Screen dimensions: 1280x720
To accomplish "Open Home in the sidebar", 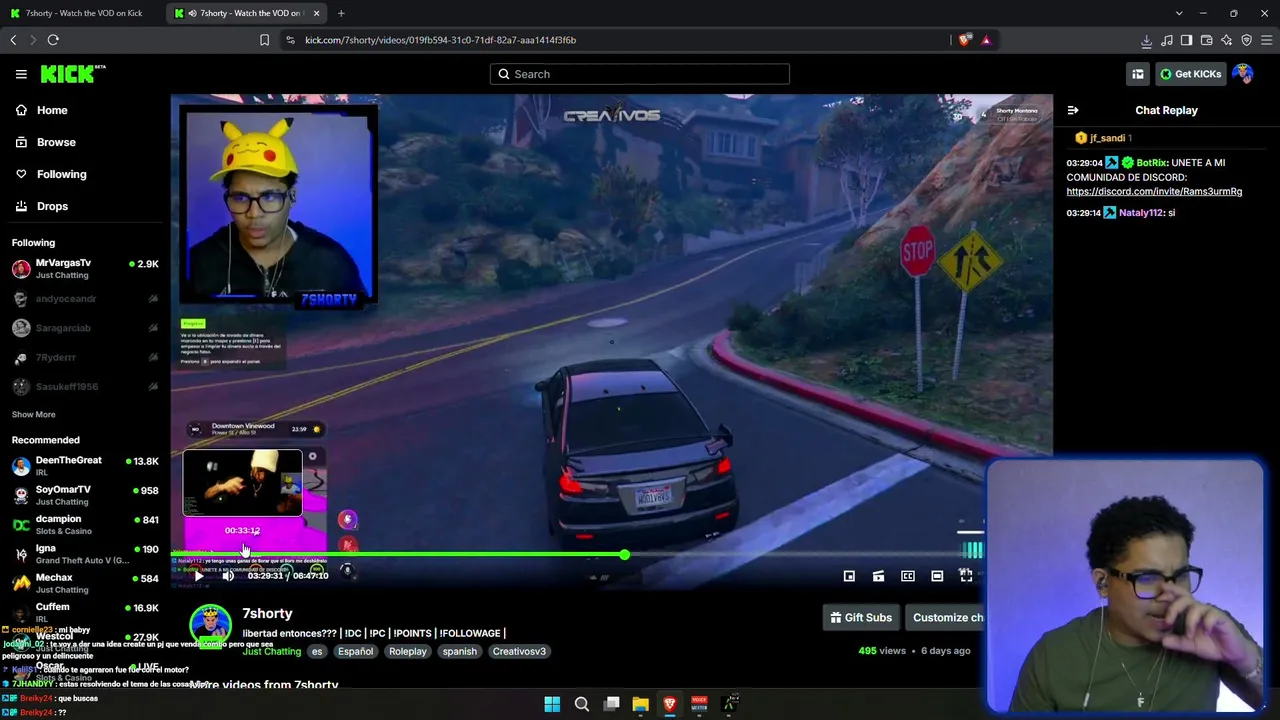I will [52, 110].
